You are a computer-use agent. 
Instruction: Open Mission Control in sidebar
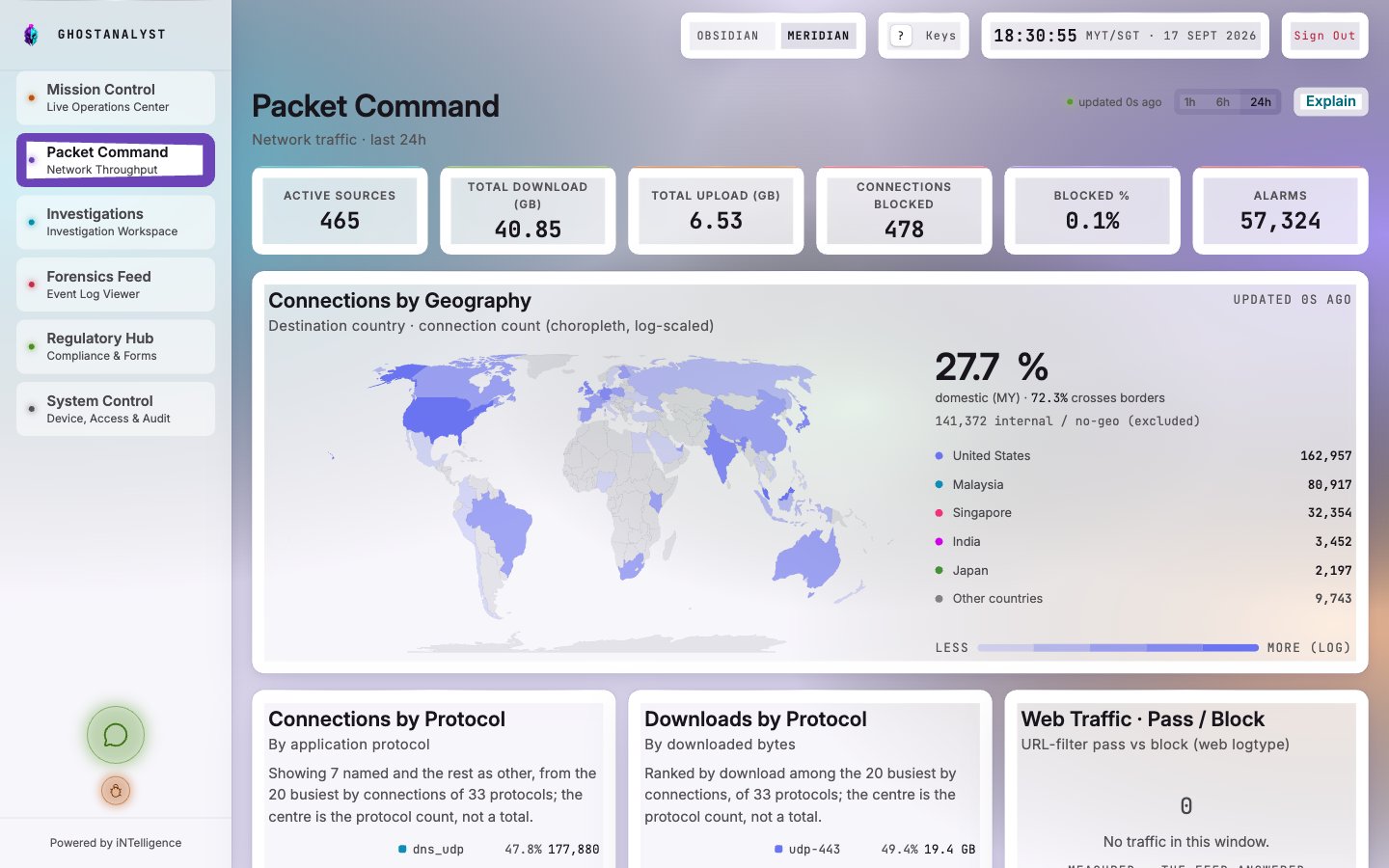point(116,97)
